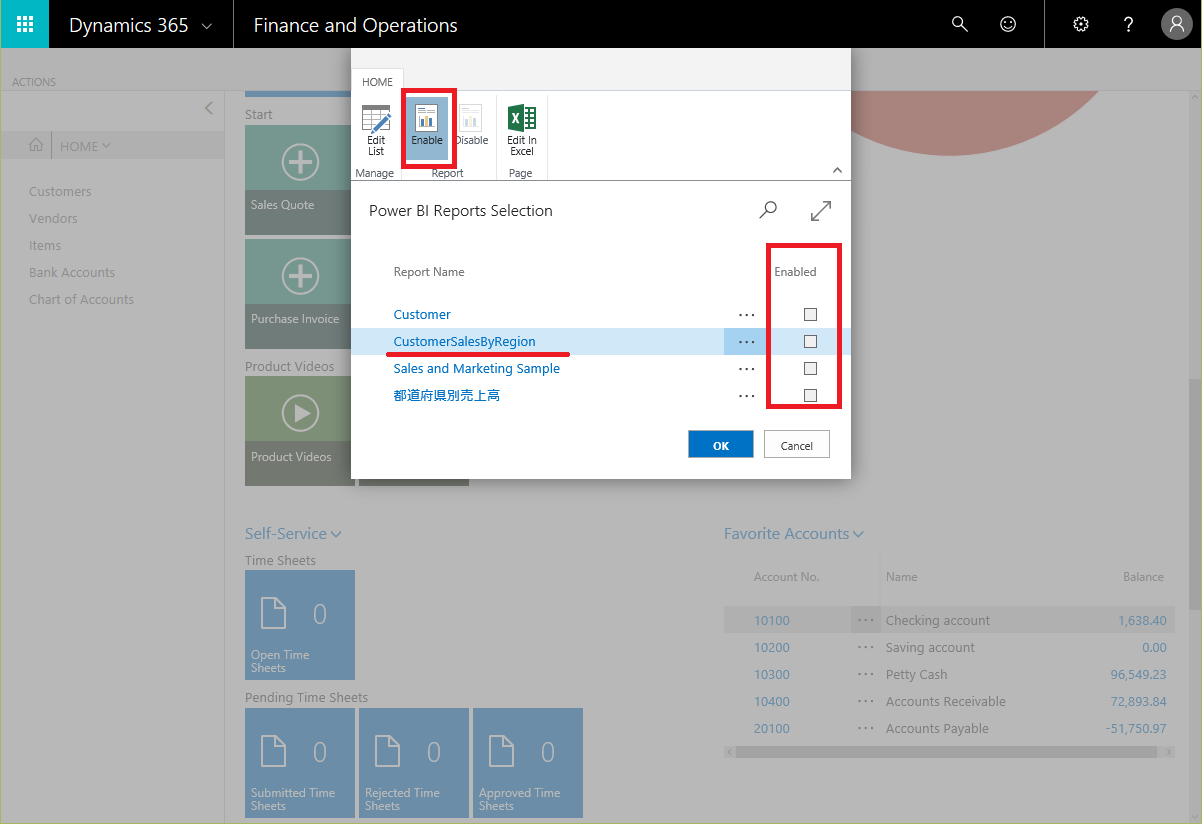This screenshot has width=1202, height=824.
Task: Expand the HOME navigation dropdown
Action: point(85,146)
